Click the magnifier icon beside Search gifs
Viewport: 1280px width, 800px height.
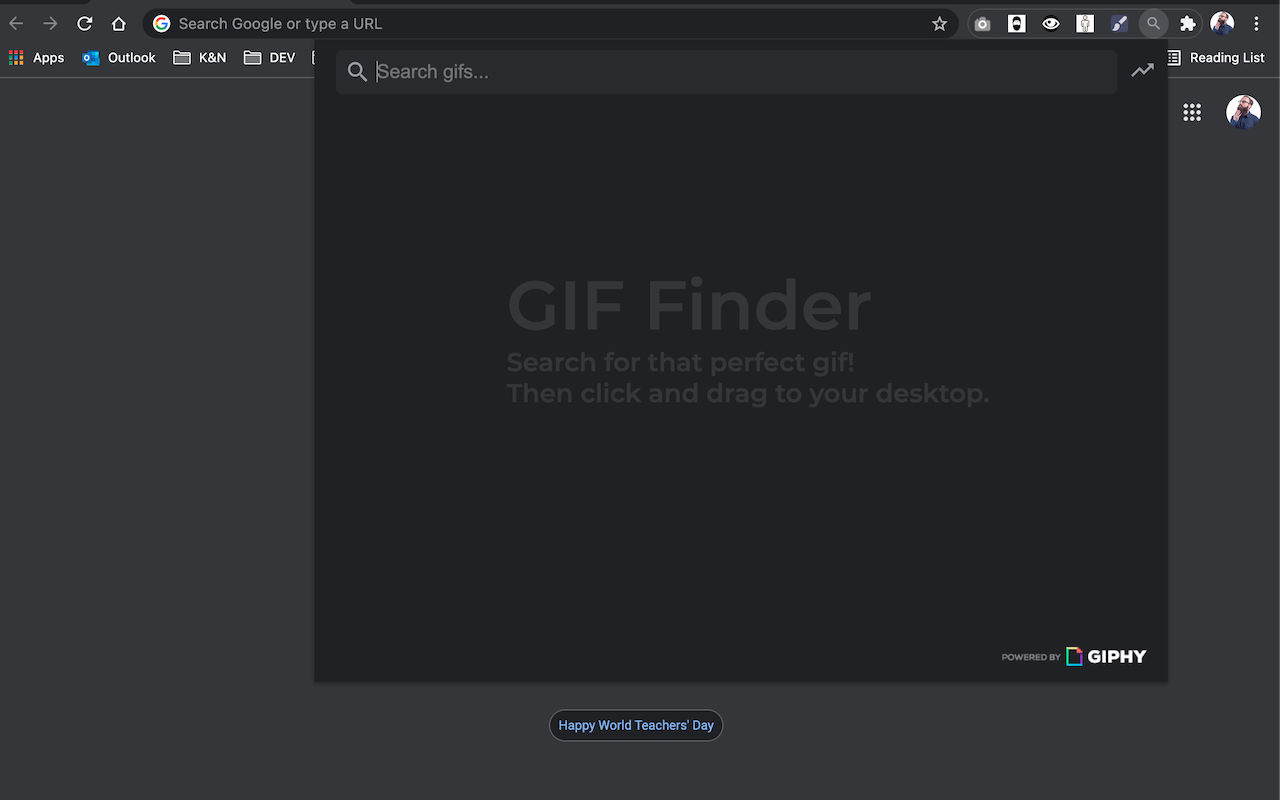pos(357,72)
